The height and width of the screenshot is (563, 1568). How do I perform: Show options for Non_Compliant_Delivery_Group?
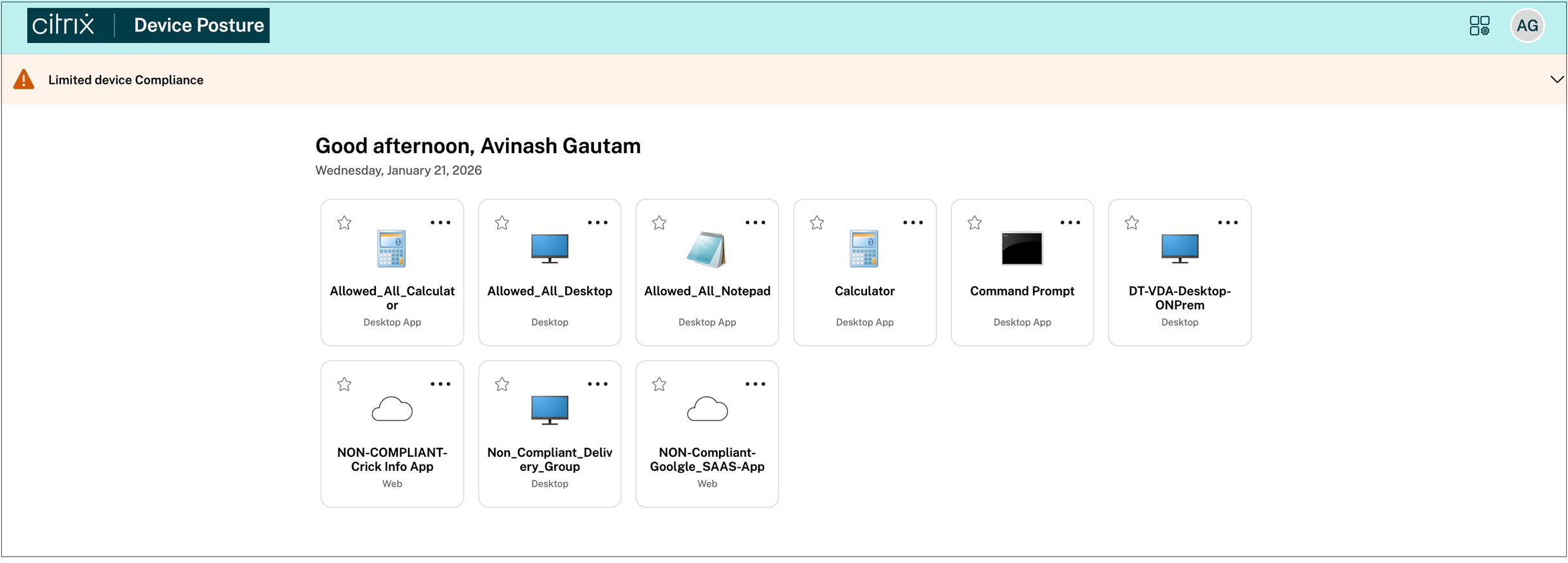pyautogui.click(x=597, y=384)
